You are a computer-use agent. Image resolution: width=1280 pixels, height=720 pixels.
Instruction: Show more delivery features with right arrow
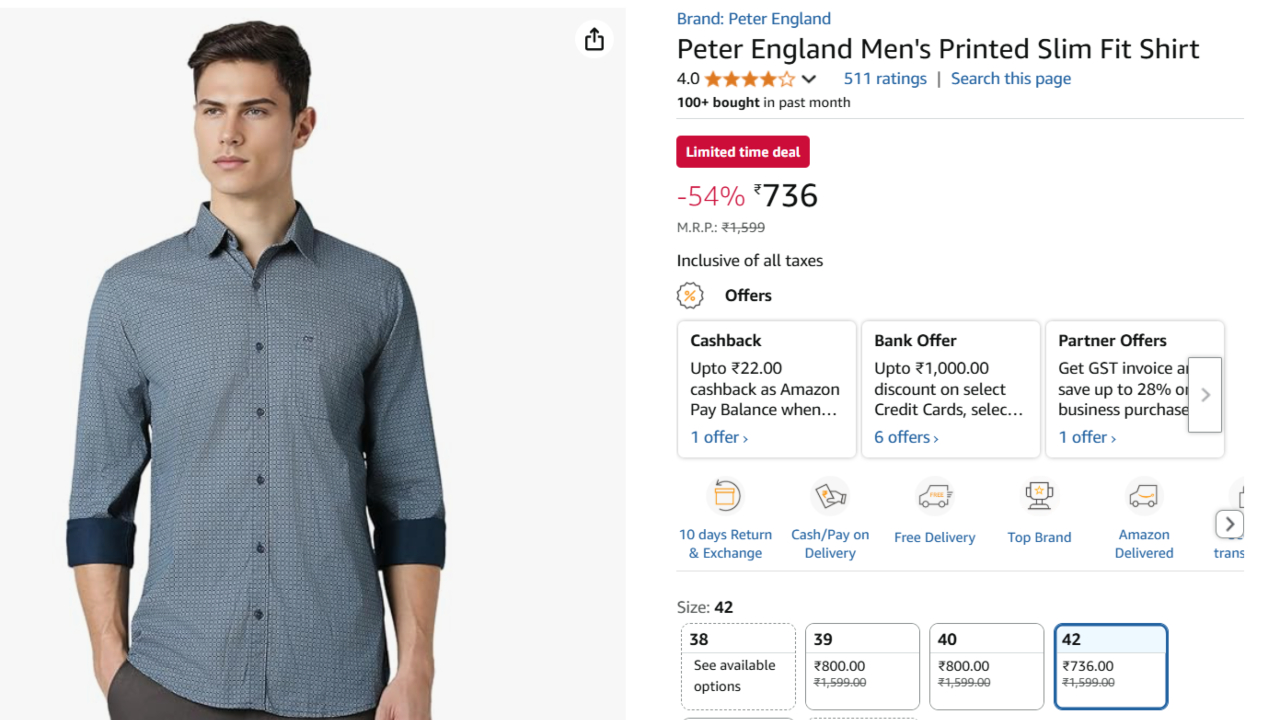click(x=1229, y=524)
